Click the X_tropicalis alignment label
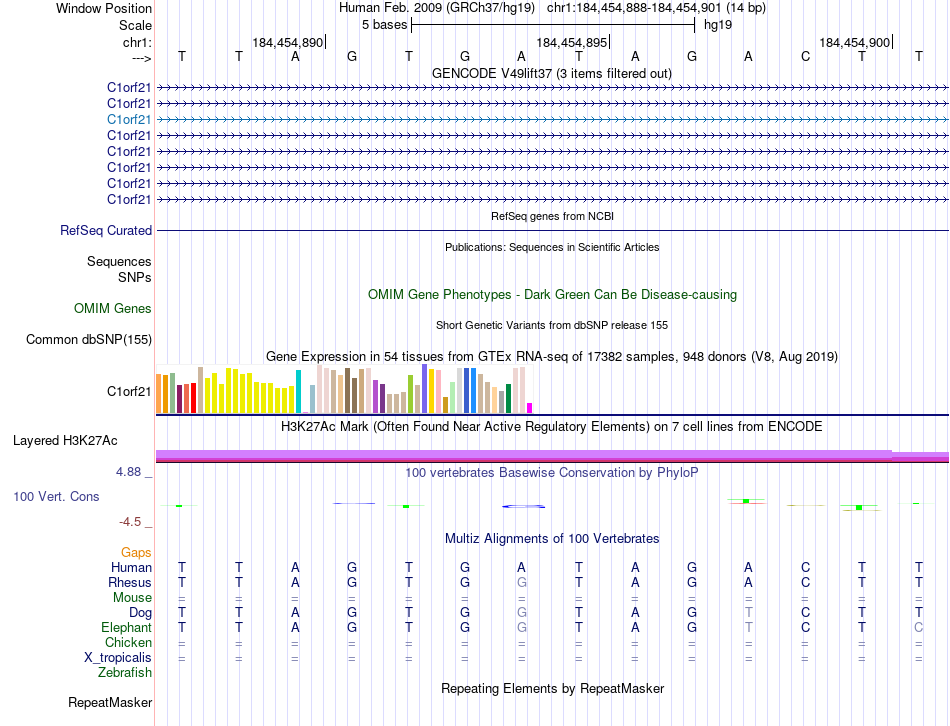This screenshot has height=726, width=950. (x=118, y=658)
